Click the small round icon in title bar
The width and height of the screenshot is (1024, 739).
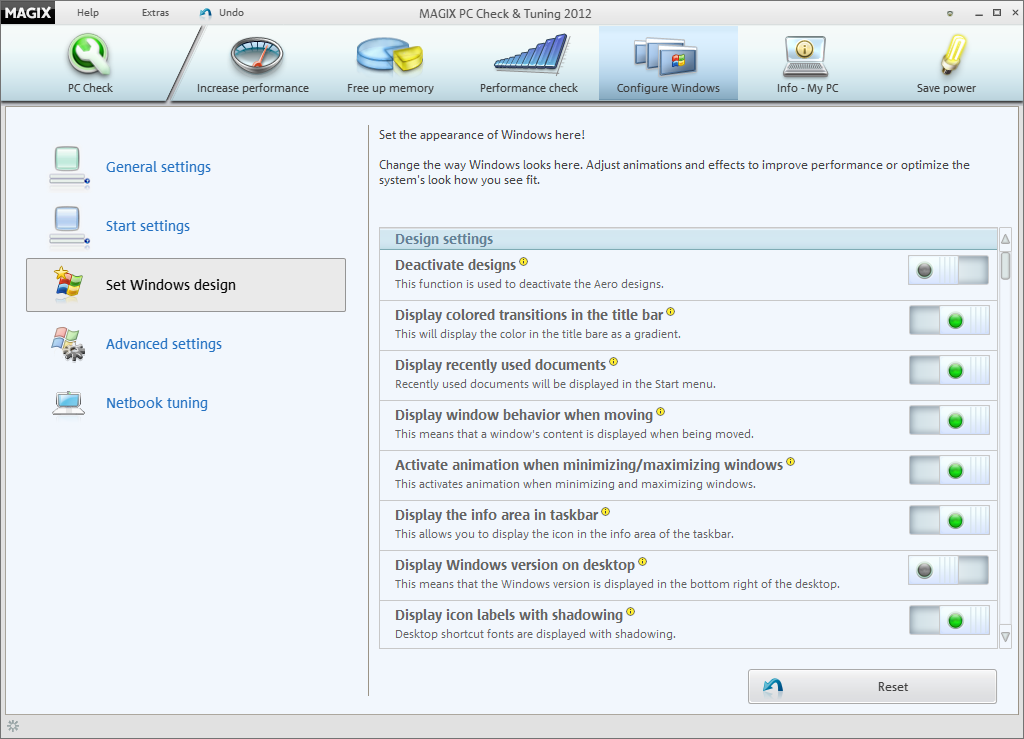coord(950,13)
